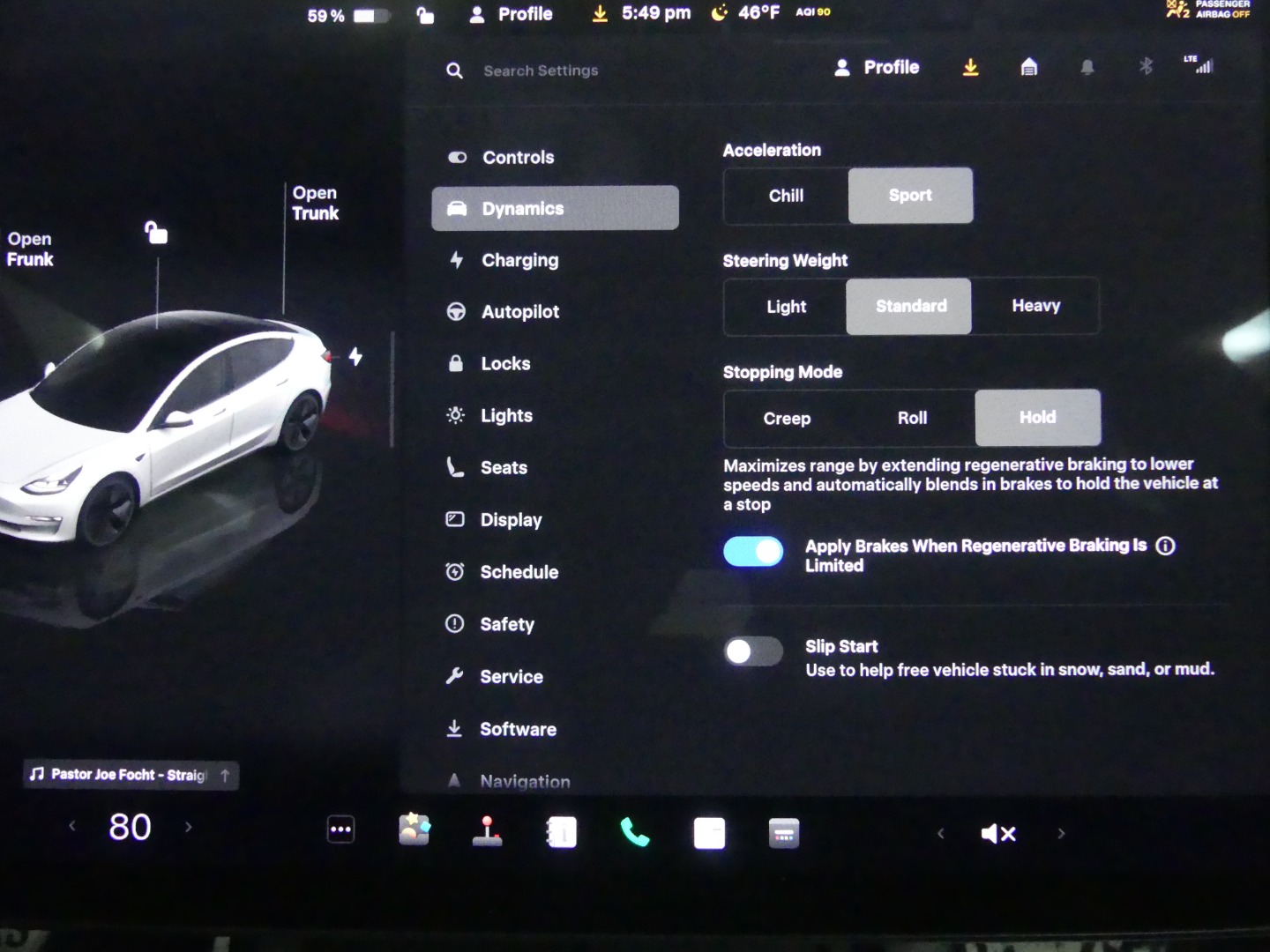Open the all apps three-dot launcher
Image resolution: width=1270 pixels, height=952 pixels.
pos(340,829)
